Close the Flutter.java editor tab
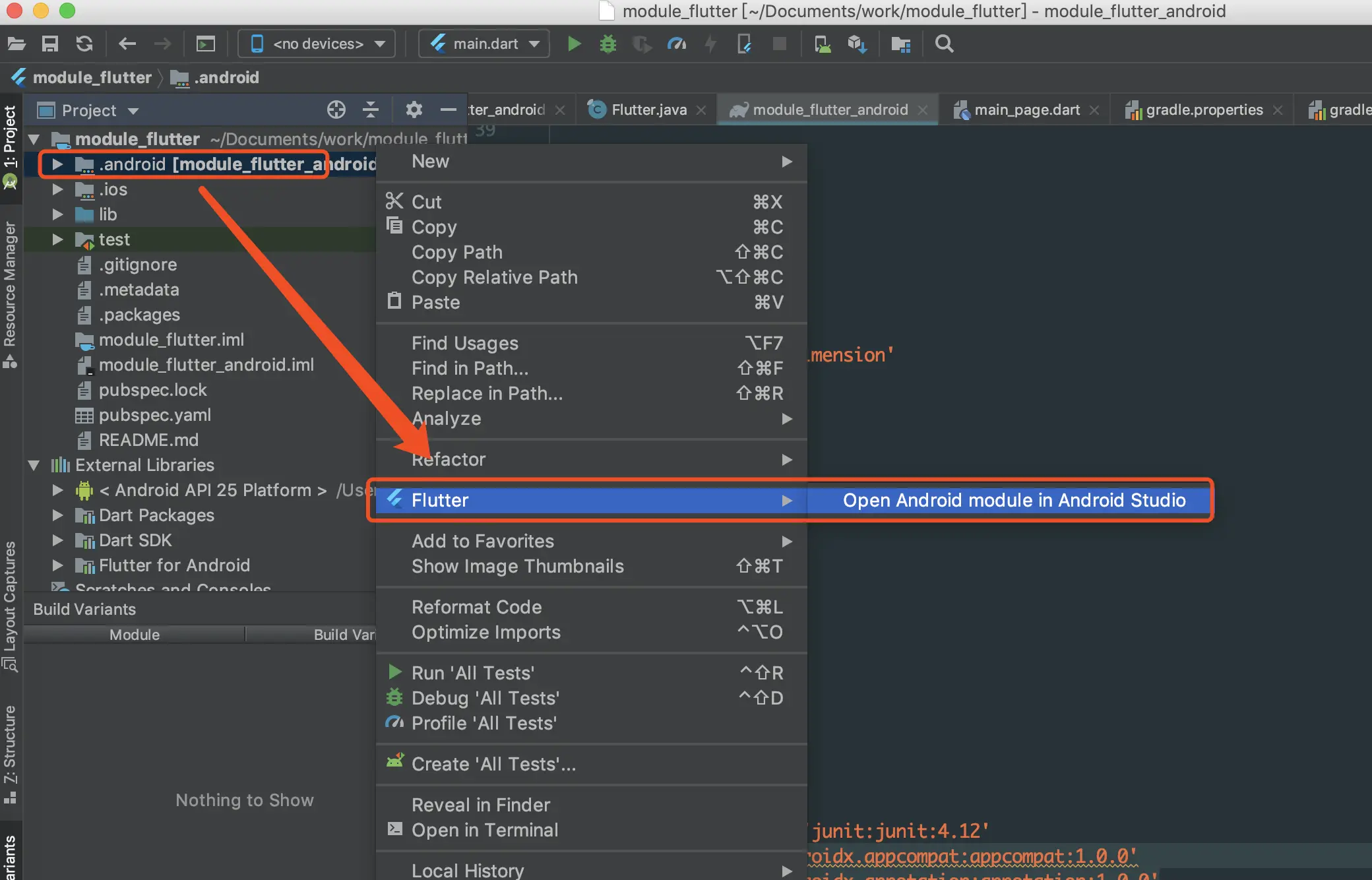Screen dimensions: 1372x880 click(701, 110)
